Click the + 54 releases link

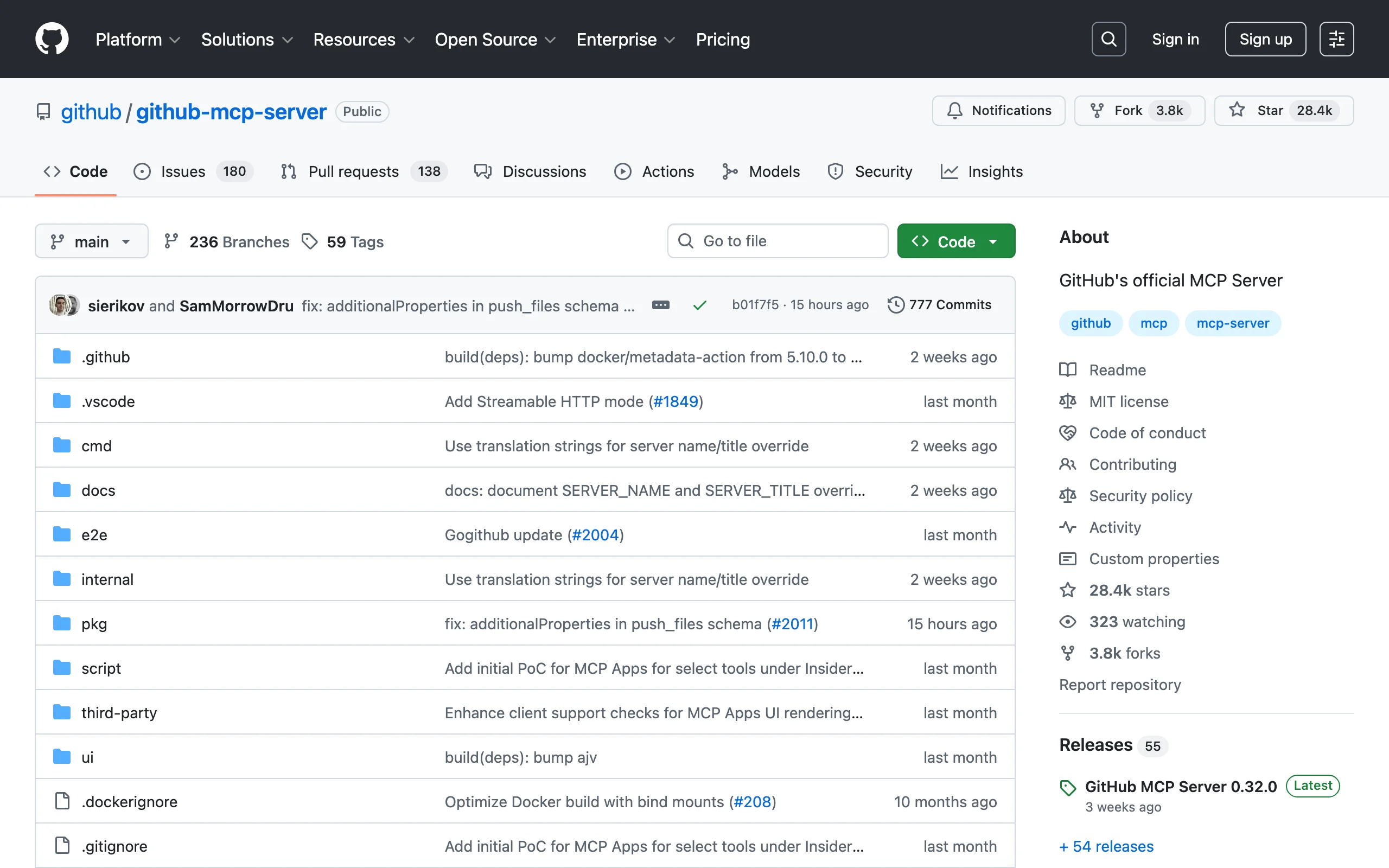(1106, 846)
